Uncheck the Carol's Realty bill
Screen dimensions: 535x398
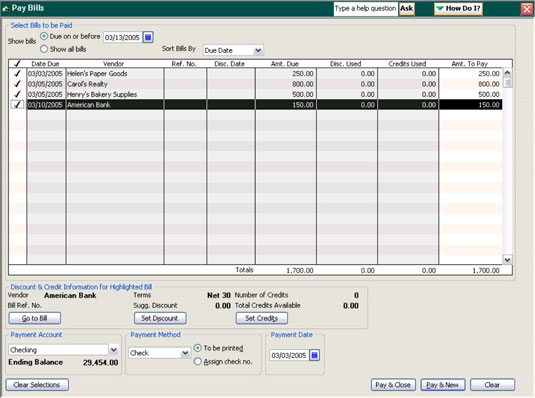tap(17, 84)
